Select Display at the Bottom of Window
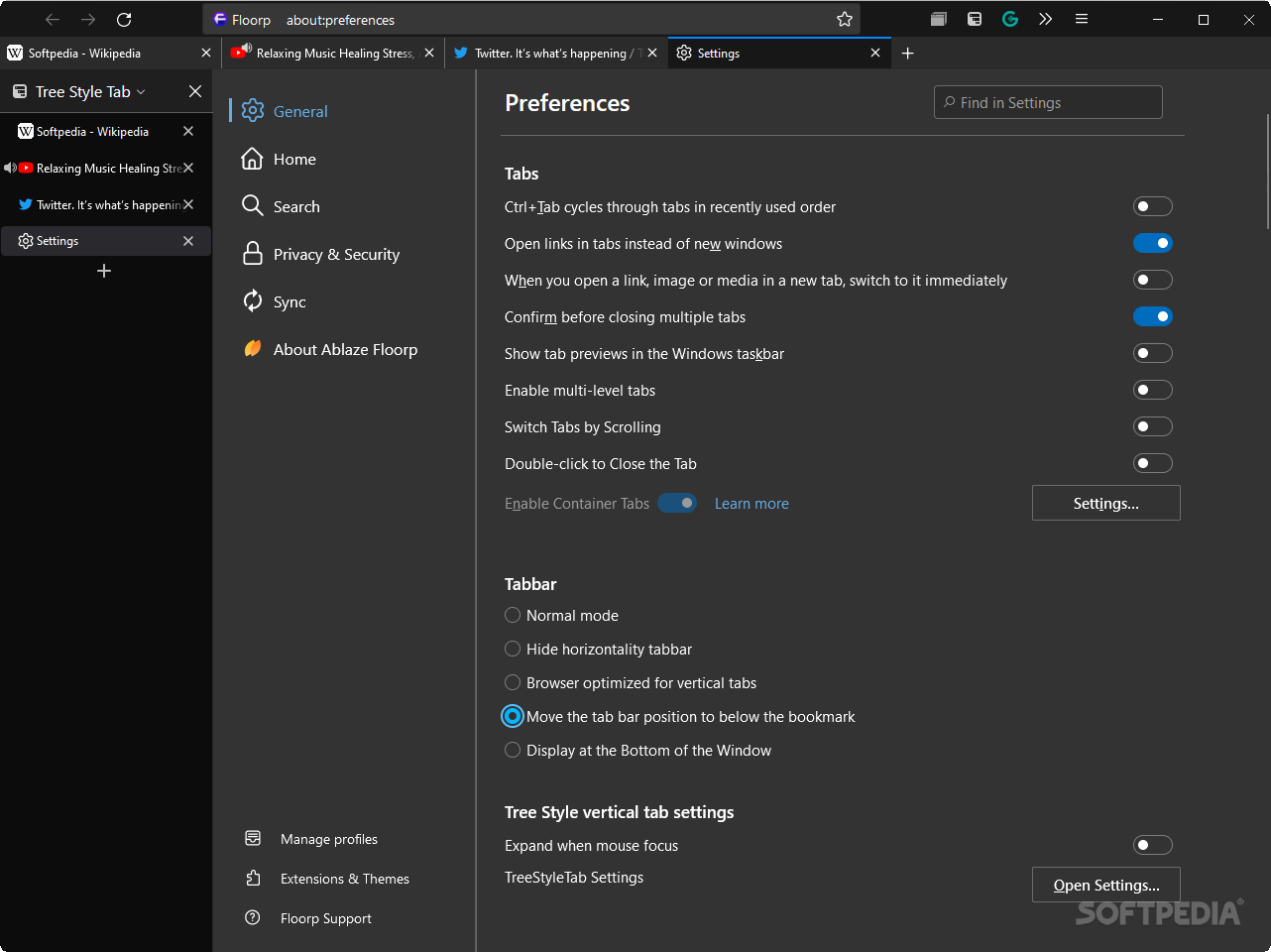This screenshot has width=1271, height=952. [x=513, y=750]
